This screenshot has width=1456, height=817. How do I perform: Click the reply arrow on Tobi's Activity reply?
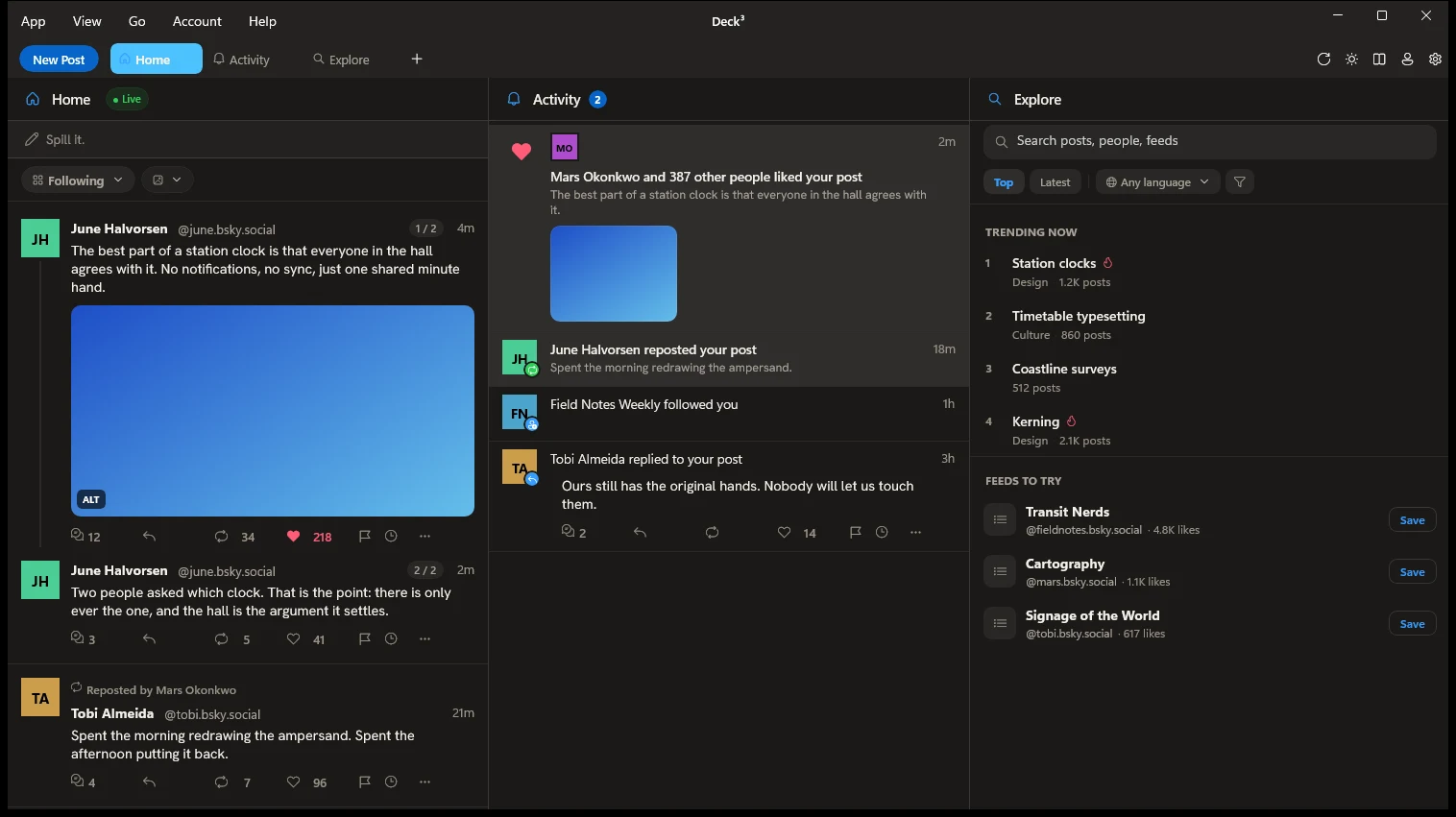640,533
